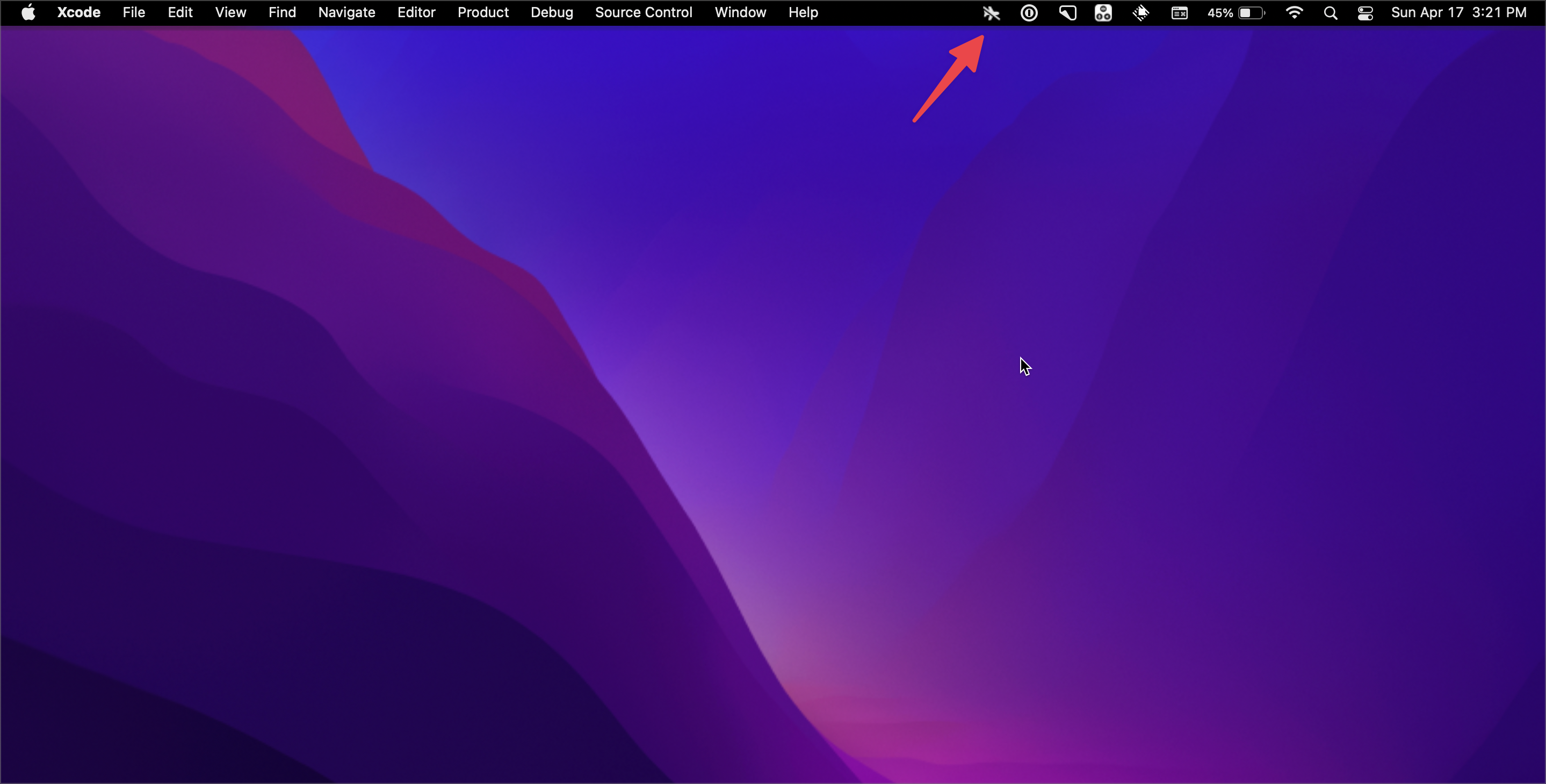Viewport: 1546px width, 784px height.
Task: Open the Navigate menu
Action: 346,12
